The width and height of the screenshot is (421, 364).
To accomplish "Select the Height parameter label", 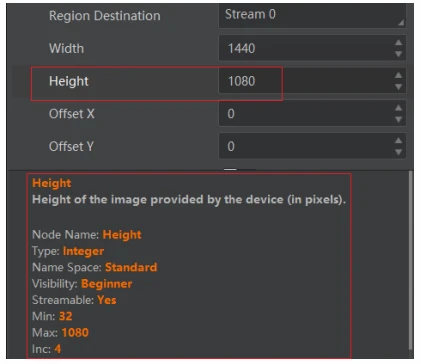I will click(x=69, y=81).
